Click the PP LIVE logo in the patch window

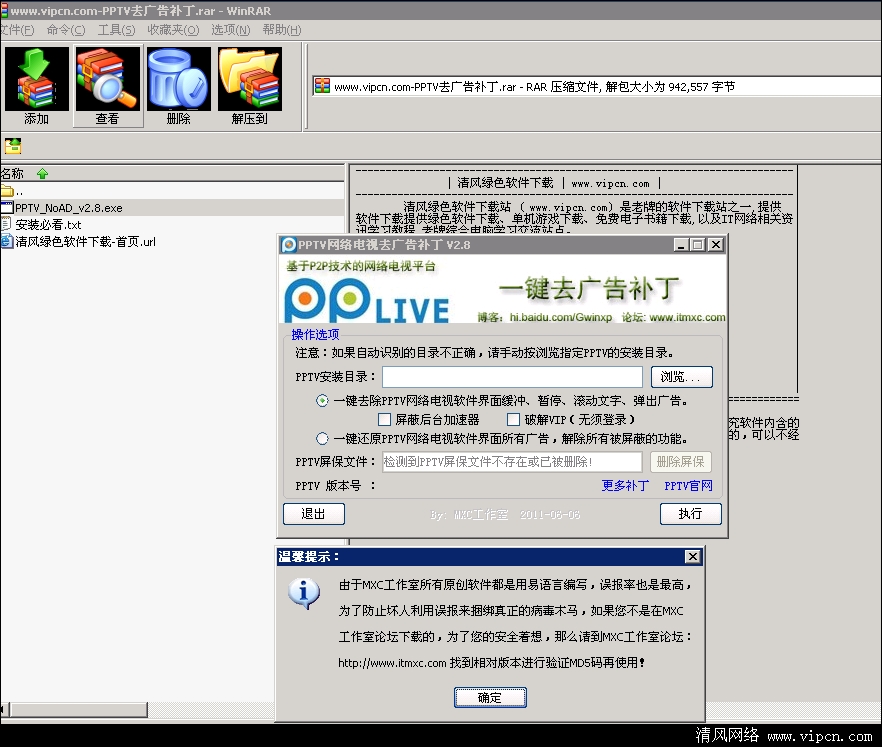pos(367,301)
